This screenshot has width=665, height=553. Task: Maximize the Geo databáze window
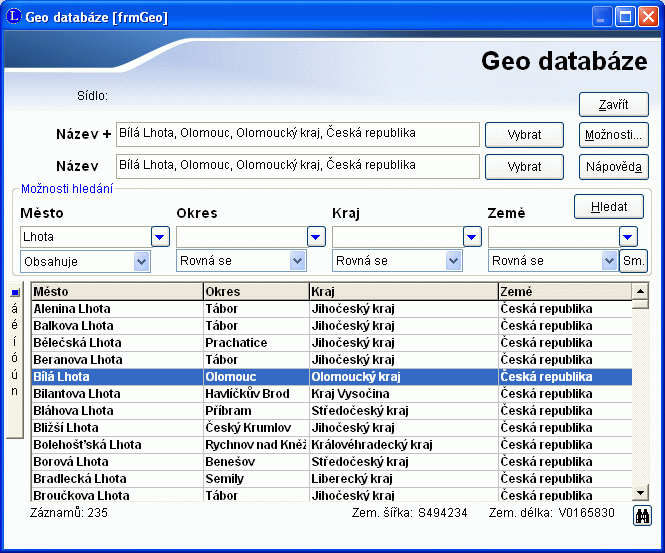625,17
